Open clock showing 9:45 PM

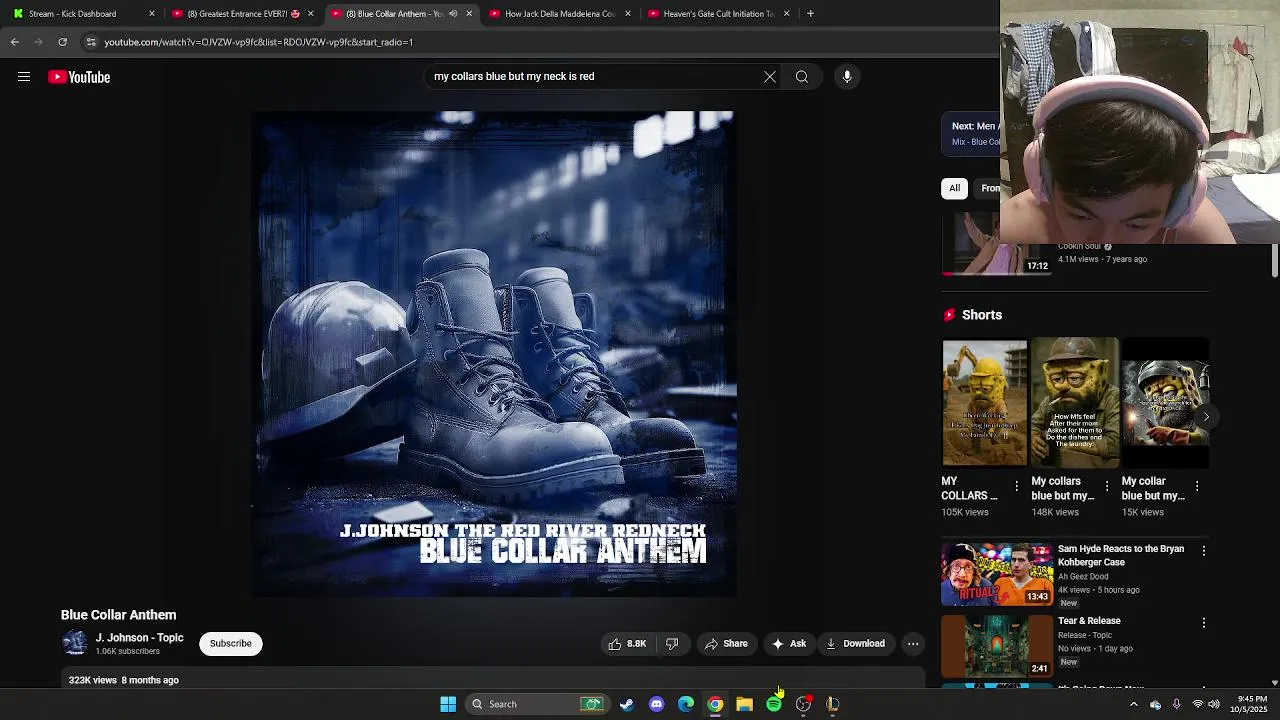tap(1251, 704)
